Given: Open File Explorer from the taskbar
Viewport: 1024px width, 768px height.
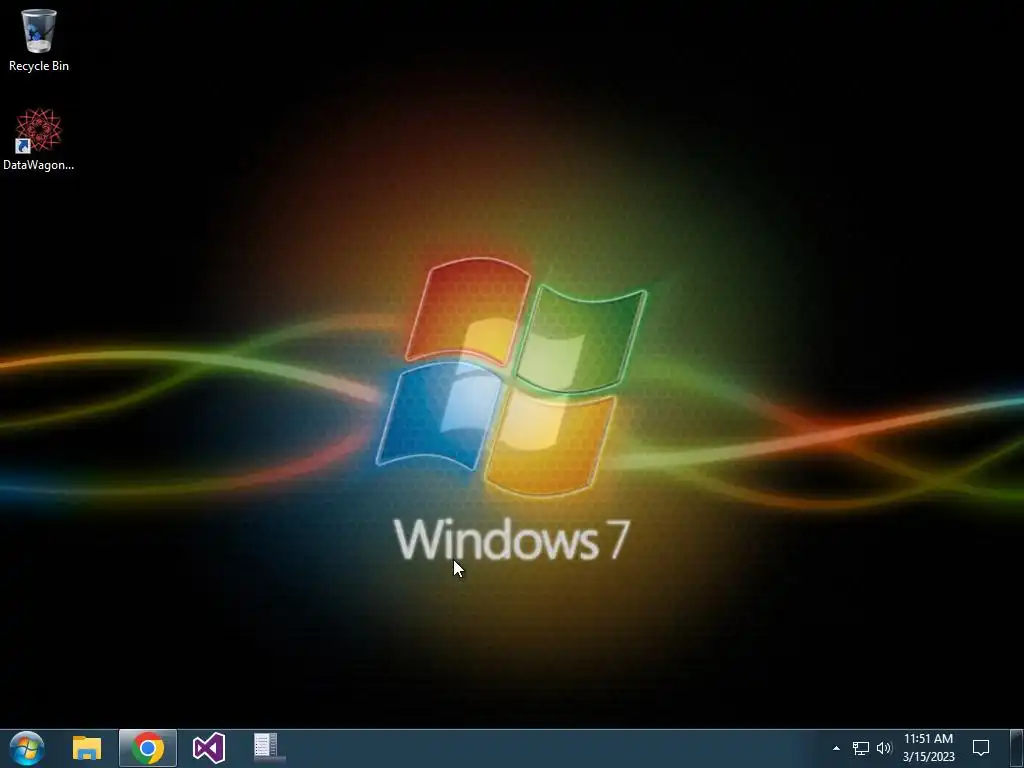Looking at the screenshot, I should [87, 748].
